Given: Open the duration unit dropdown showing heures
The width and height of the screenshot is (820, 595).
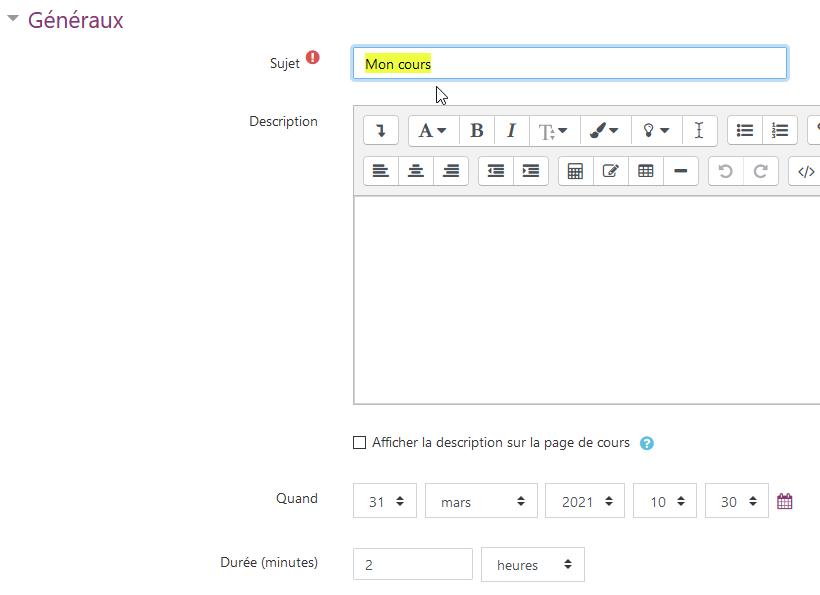Looking at the screenshot, I should [533, 565].
